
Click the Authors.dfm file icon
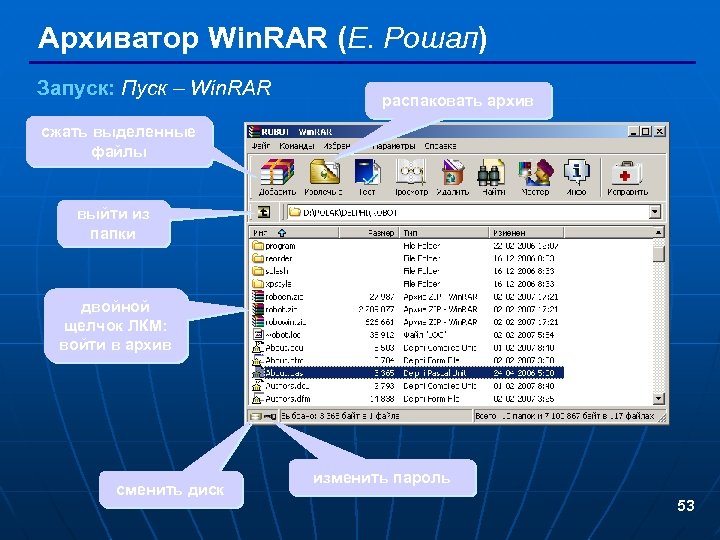258,399
